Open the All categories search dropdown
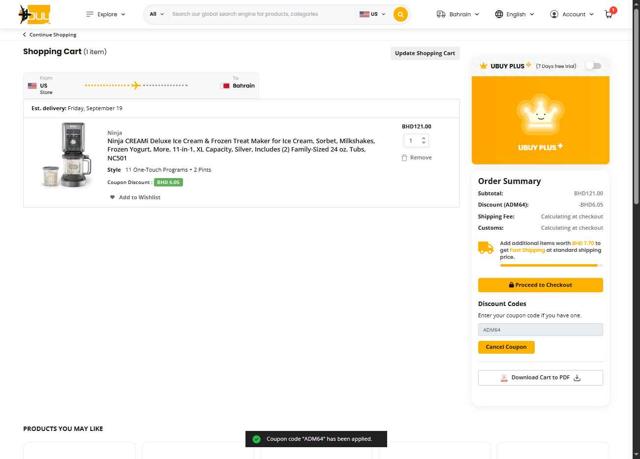This screenshot has height=459, width=640. tap(156, 14)
